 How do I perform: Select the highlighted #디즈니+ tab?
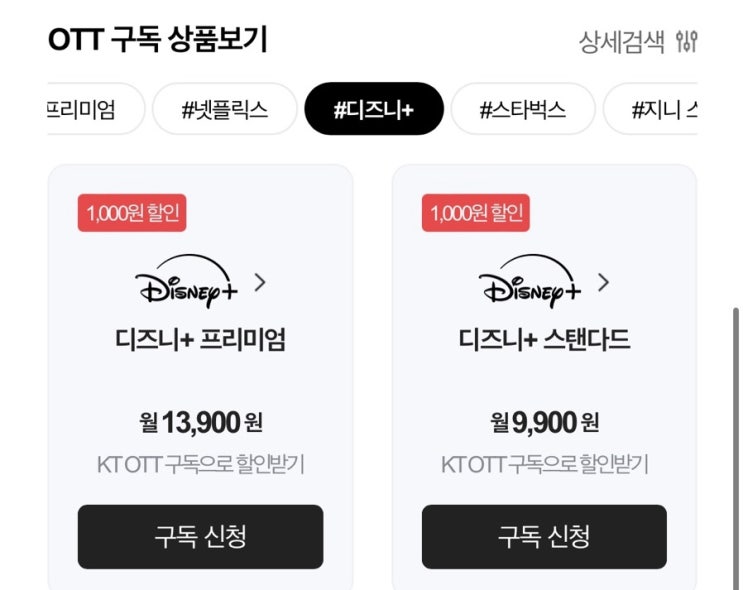pos(373,109)
